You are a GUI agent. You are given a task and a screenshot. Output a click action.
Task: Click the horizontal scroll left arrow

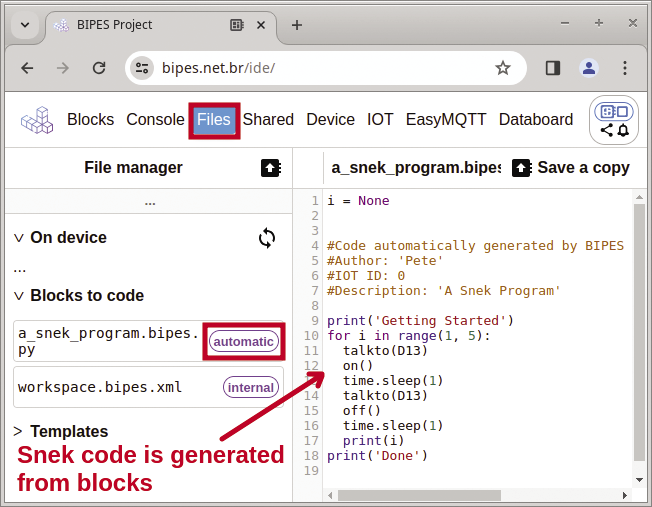click(x=330, y=495)
